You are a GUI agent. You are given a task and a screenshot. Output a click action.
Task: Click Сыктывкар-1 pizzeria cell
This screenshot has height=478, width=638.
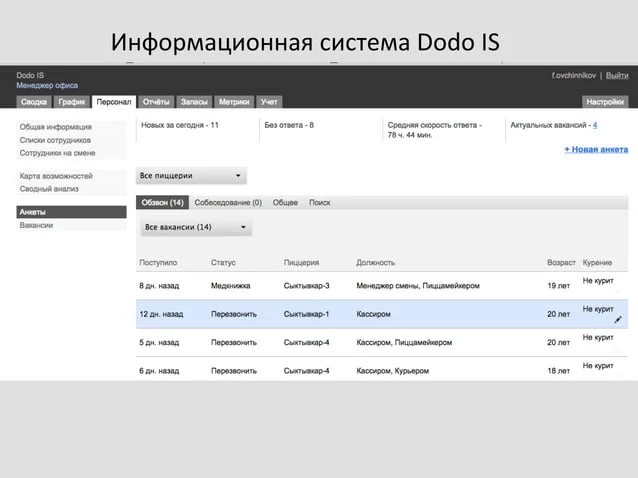point(306,314)
